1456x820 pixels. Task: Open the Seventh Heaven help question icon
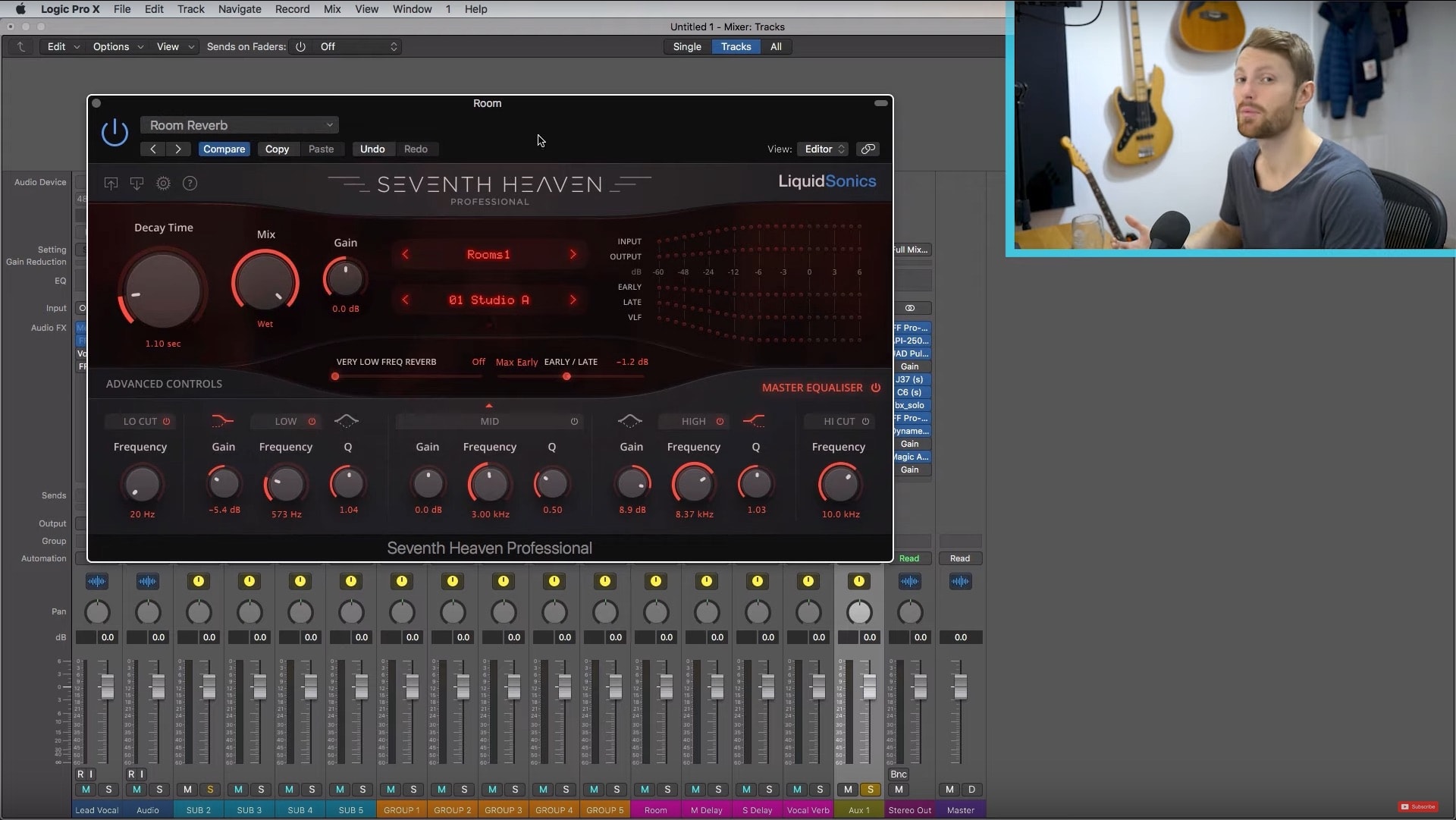click(190, 184)
